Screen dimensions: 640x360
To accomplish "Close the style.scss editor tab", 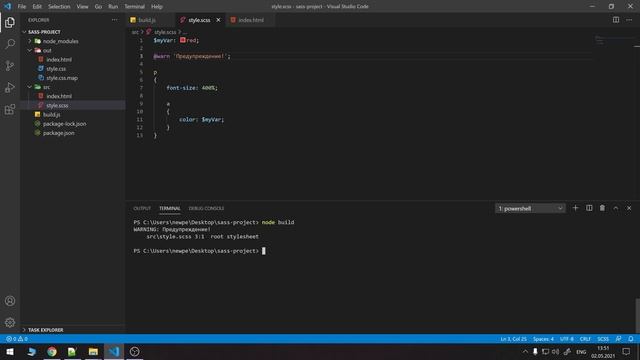I will click(x=218, y=20).
